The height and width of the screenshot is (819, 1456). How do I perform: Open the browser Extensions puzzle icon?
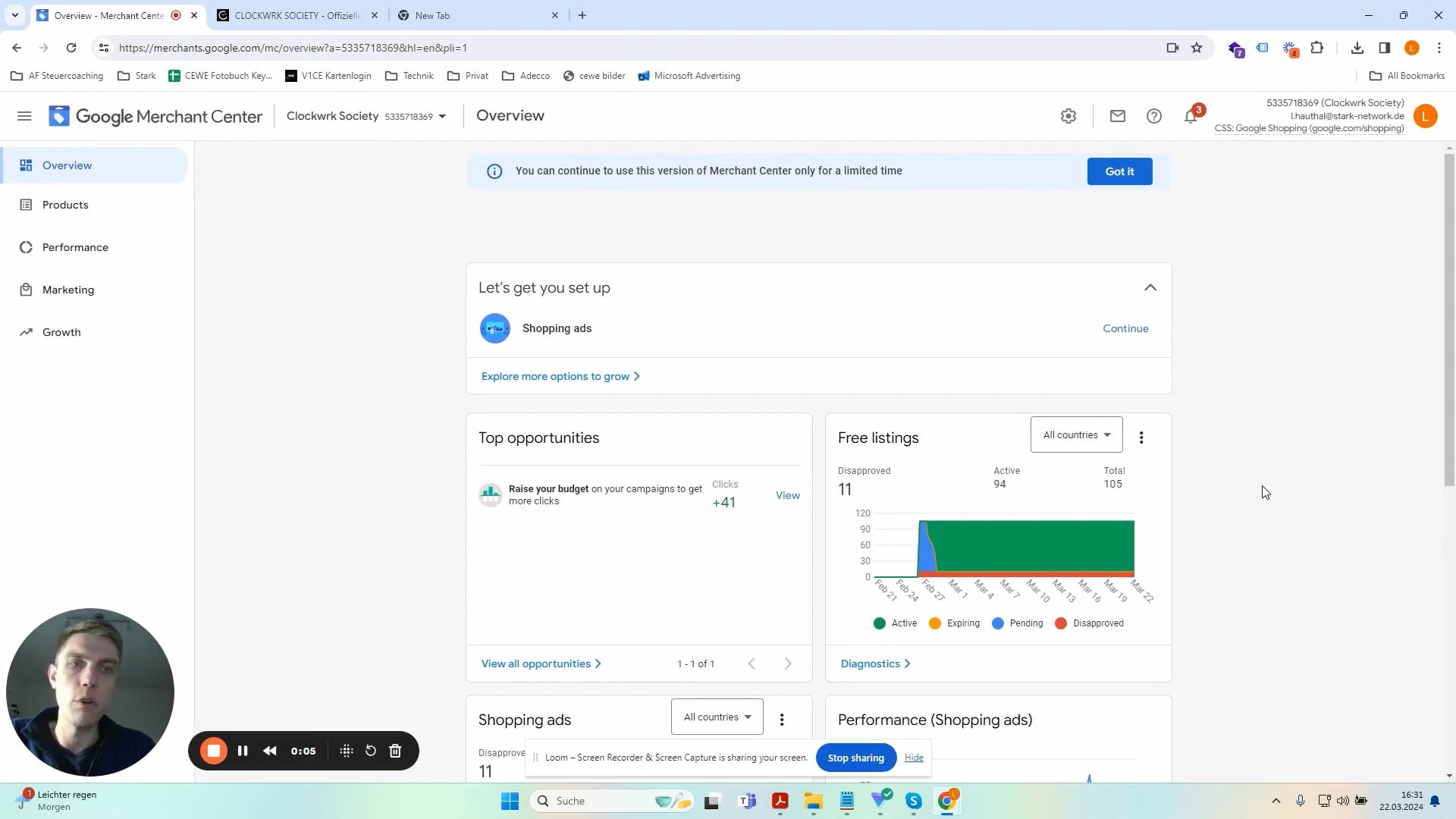pos(1317,48)
